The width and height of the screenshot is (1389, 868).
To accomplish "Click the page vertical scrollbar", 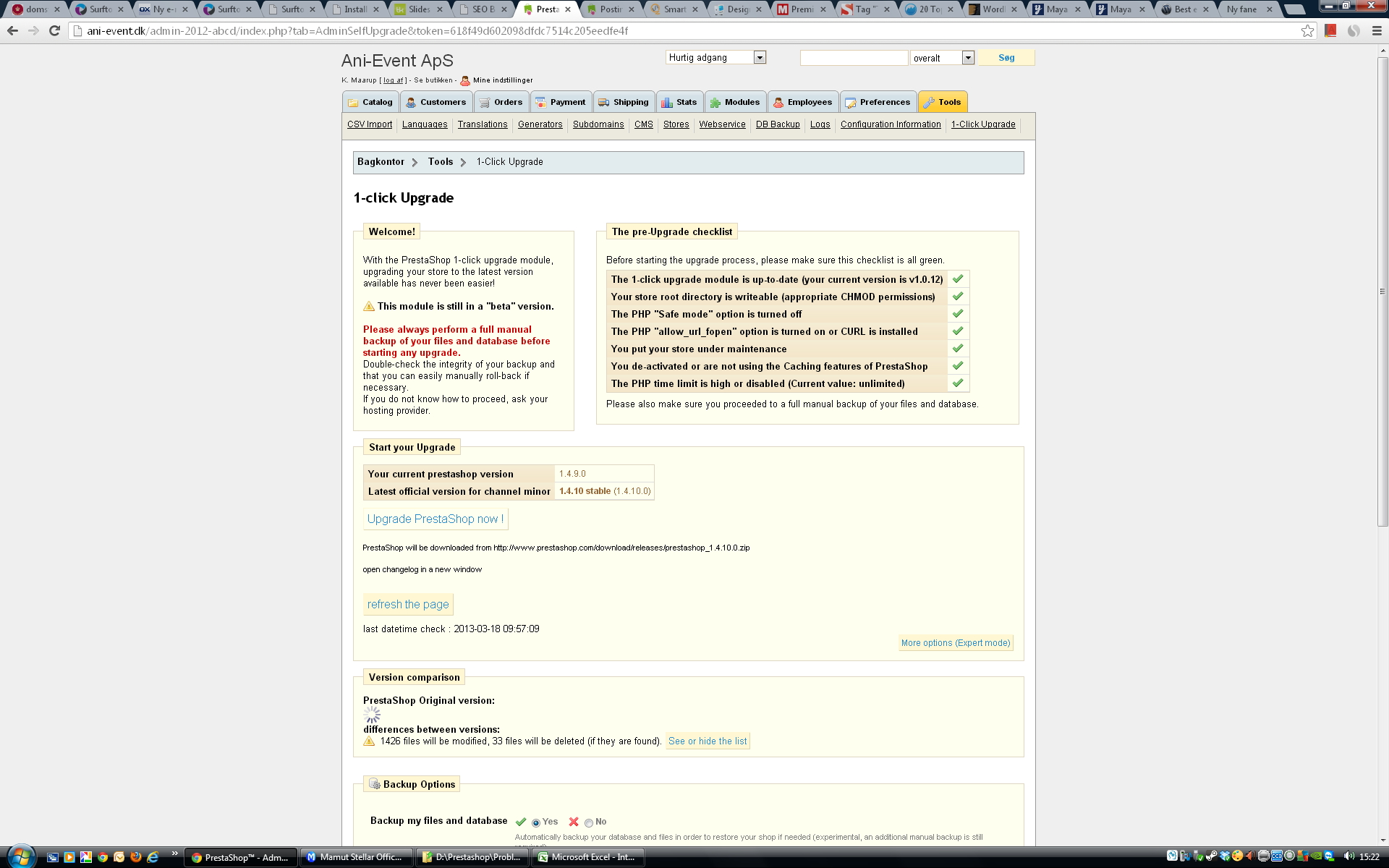I will click(x=1382, y=289).
